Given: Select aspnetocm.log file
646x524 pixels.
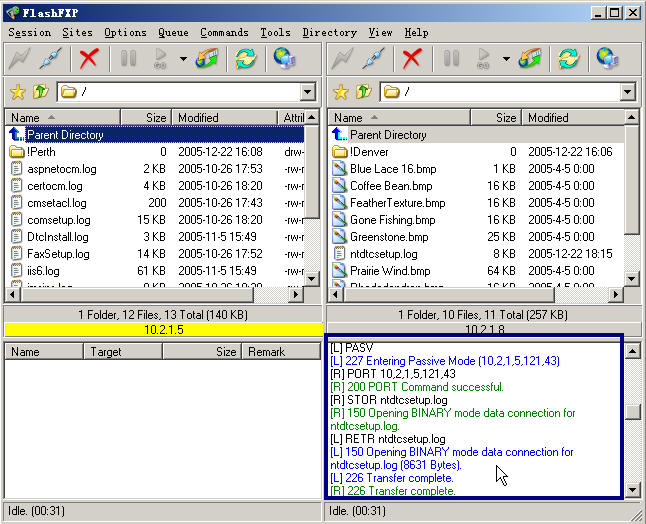Looking at the screenshot, I should (x=155, y=169).
